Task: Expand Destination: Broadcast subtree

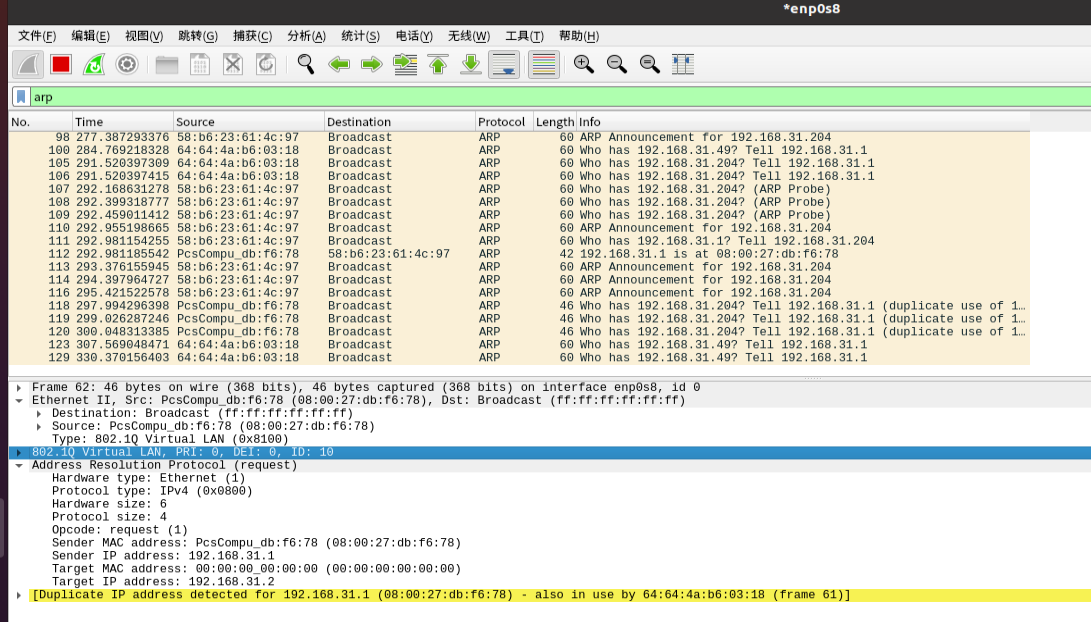Action: point(39,413)
